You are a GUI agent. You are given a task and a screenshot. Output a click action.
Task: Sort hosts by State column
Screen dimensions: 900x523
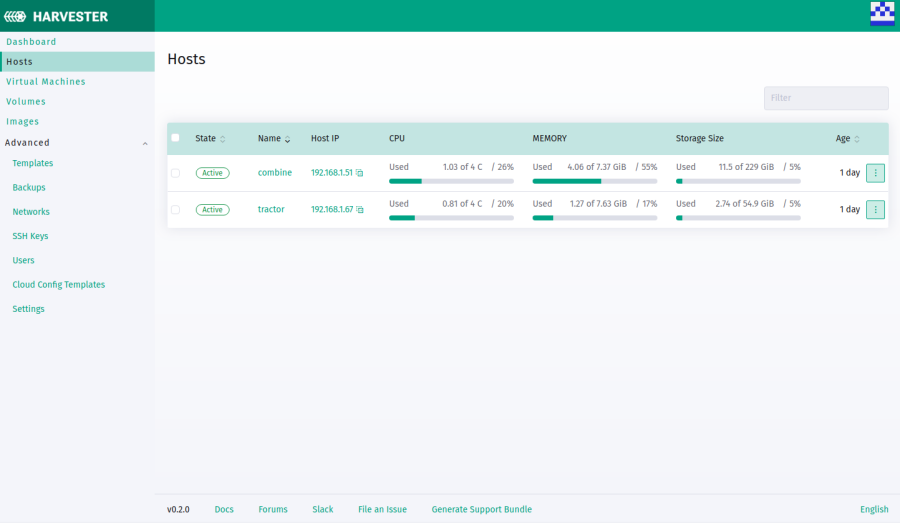[x=223, y=139]
